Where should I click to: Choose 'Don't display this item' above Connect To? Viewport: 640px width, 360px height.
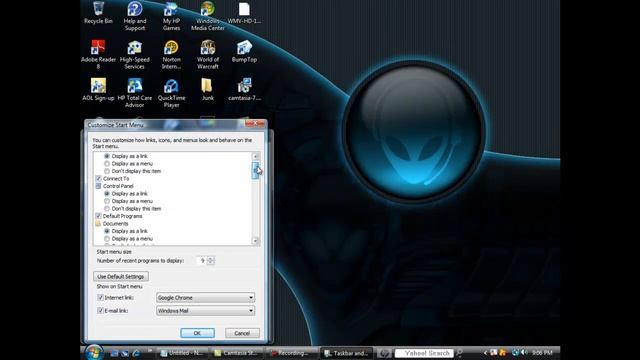[x=107, y=171]
